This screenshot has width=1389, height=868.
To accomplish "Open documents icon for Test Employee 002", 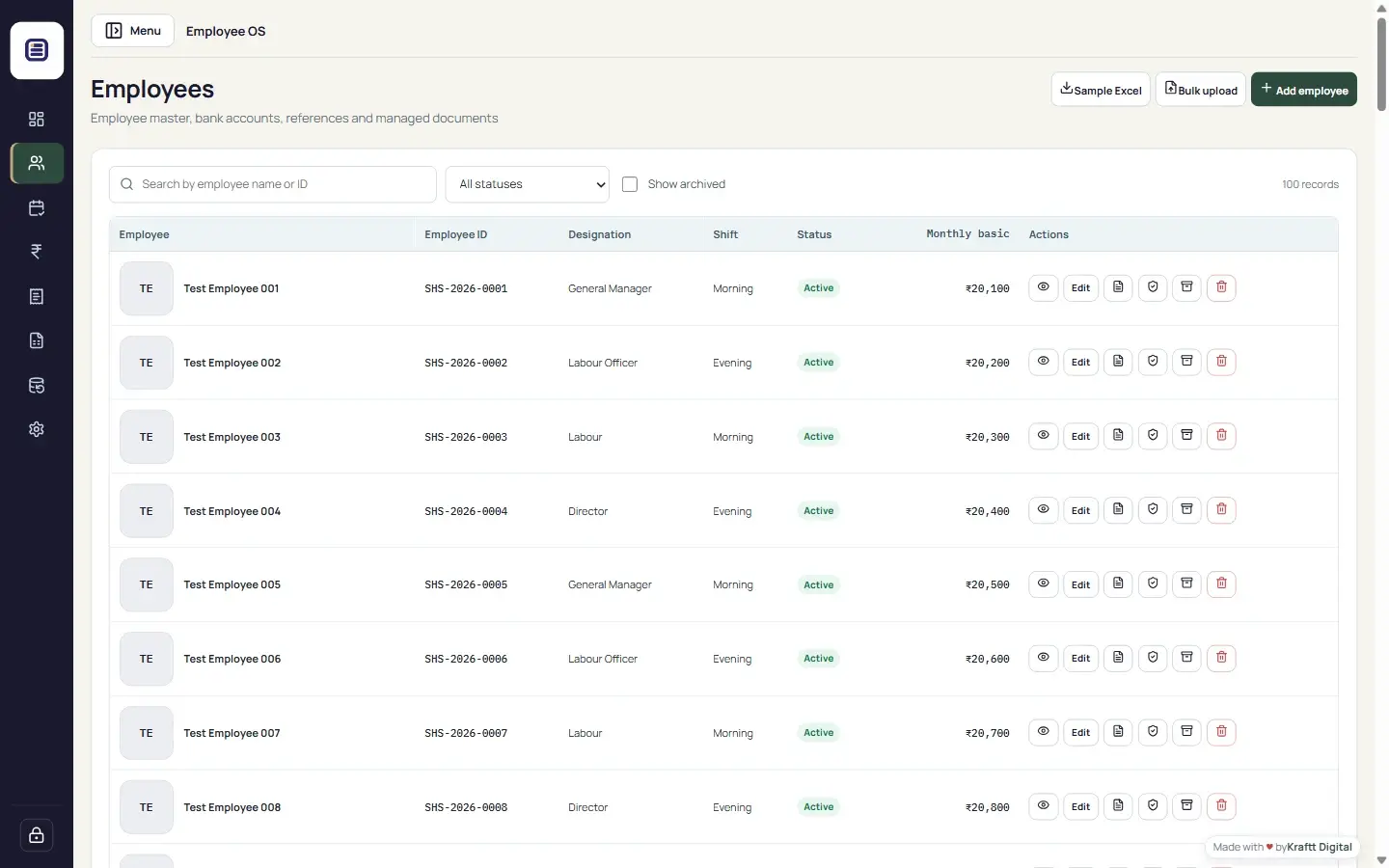I will (x=1118, y=362).
